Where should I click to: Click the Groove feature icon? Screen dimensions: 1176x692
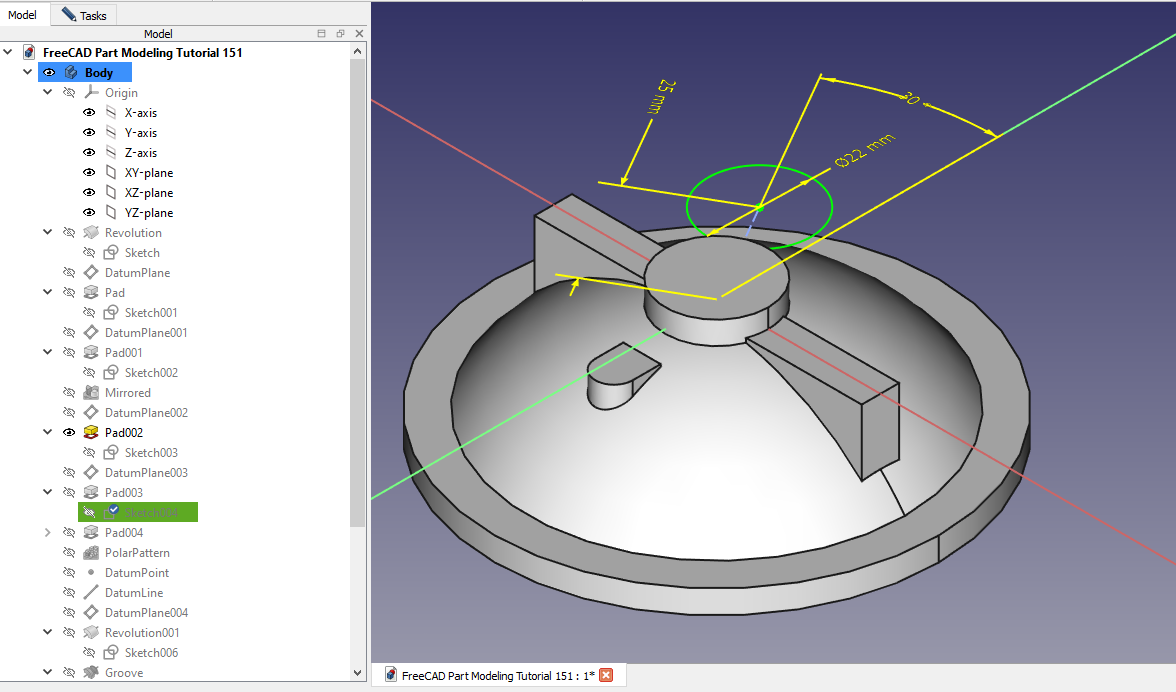(x=91, y=673)
